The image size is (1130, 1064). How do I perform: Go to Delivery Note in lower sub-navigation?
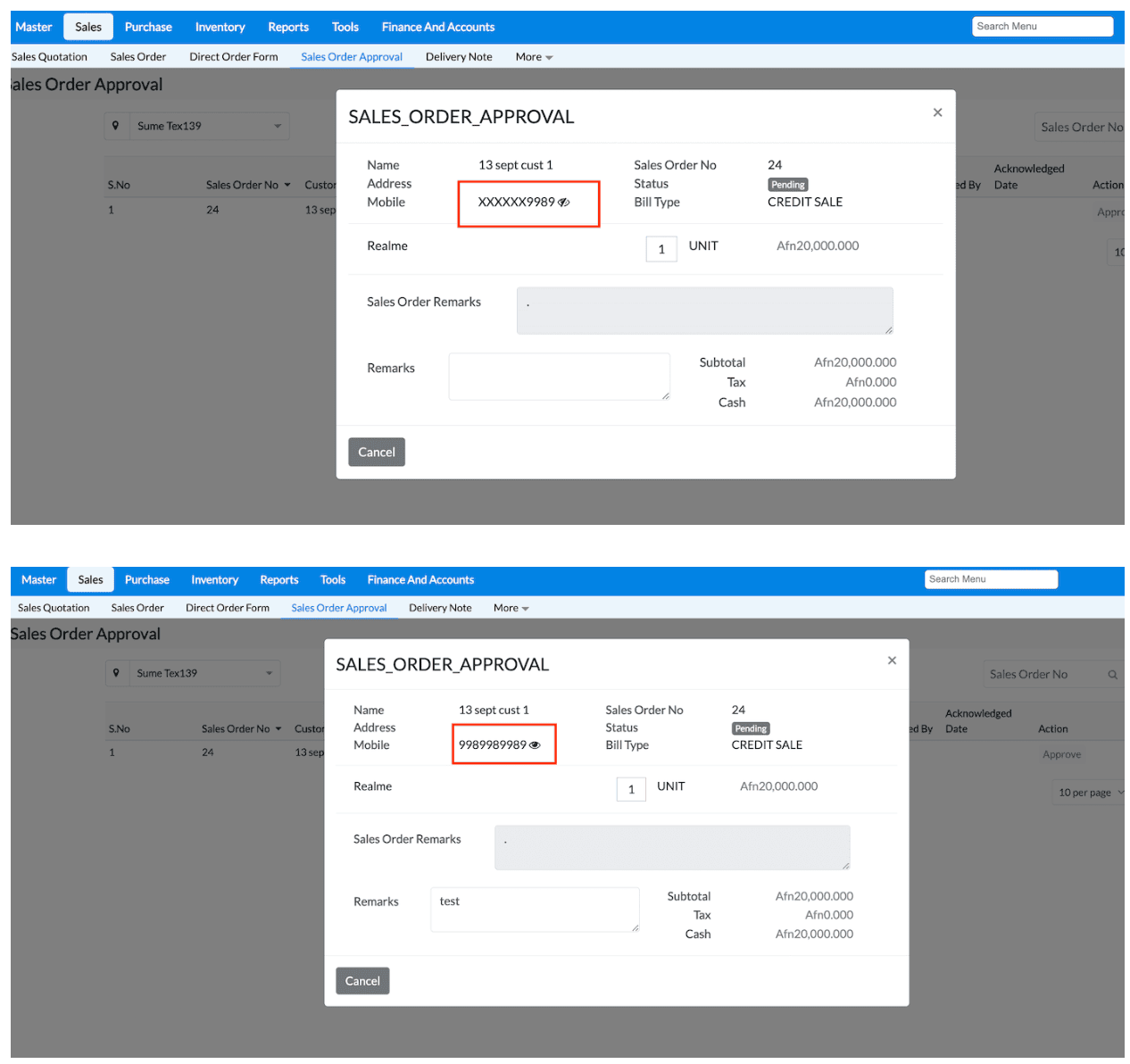[440, 608]
